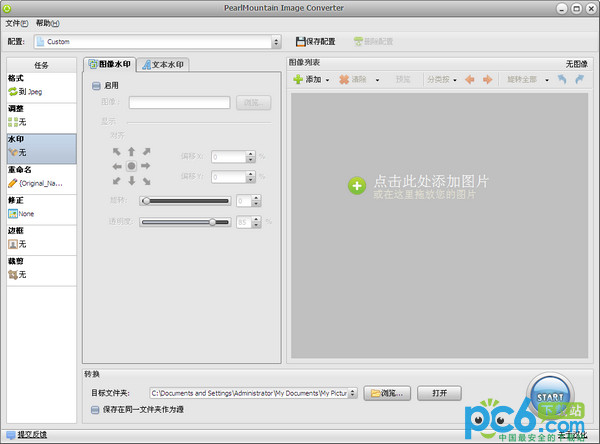Click the 保存配置 button
The image size is (600, 444).
pyautogui.click(x=316, y=41)
